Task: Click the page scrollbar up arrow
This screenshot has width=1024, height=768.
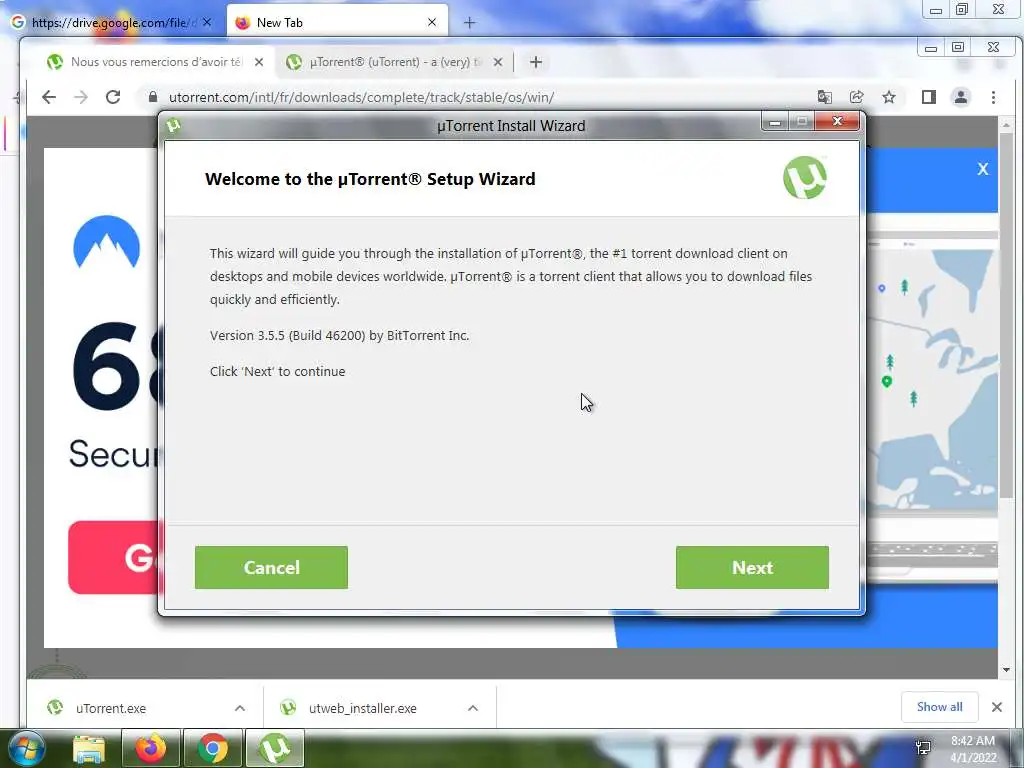Action: click(x=1006, y=125)
